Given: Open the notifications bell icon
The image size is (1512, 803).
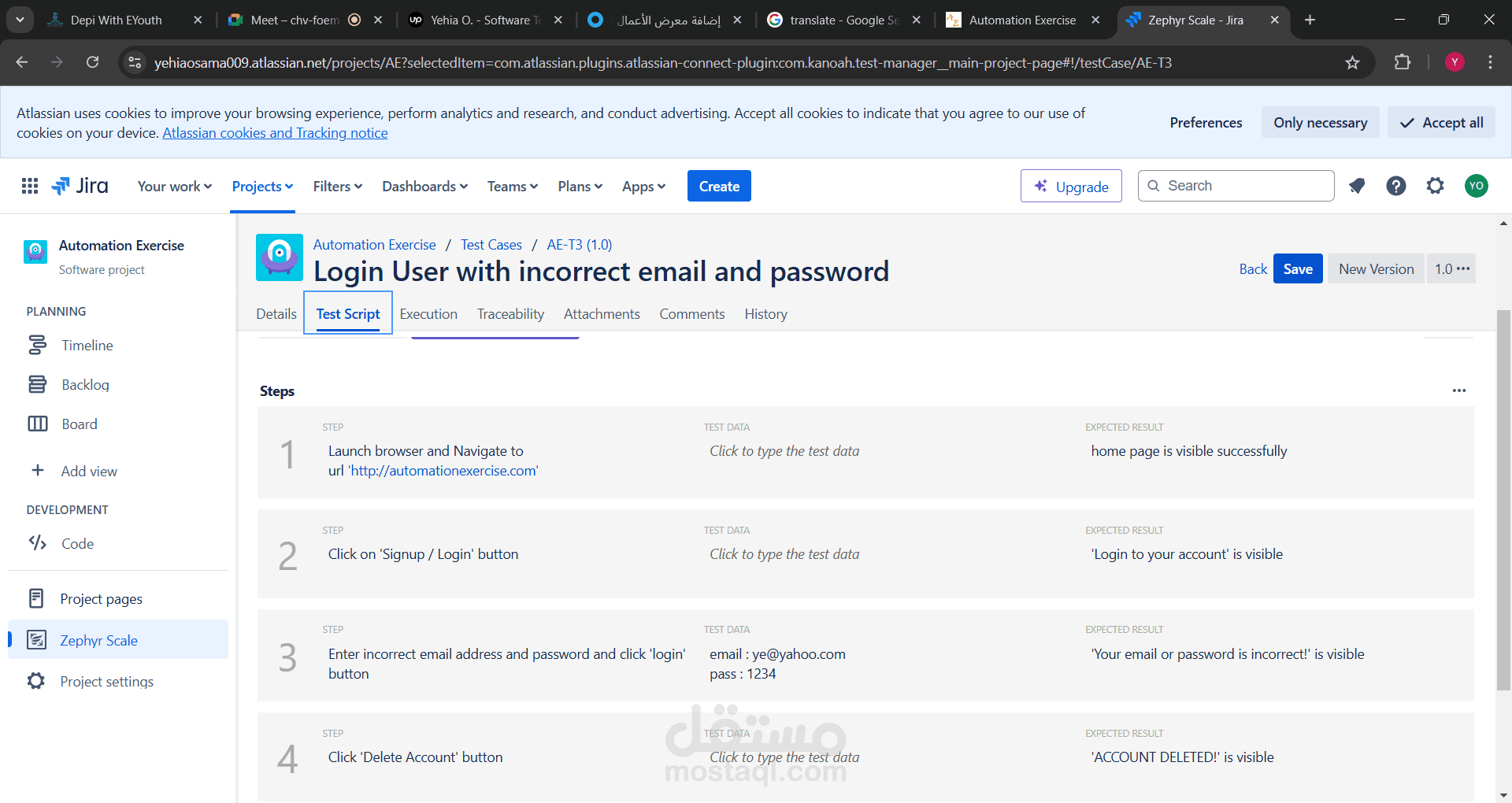Looking at the screenshot, I should click(1357, 186).
